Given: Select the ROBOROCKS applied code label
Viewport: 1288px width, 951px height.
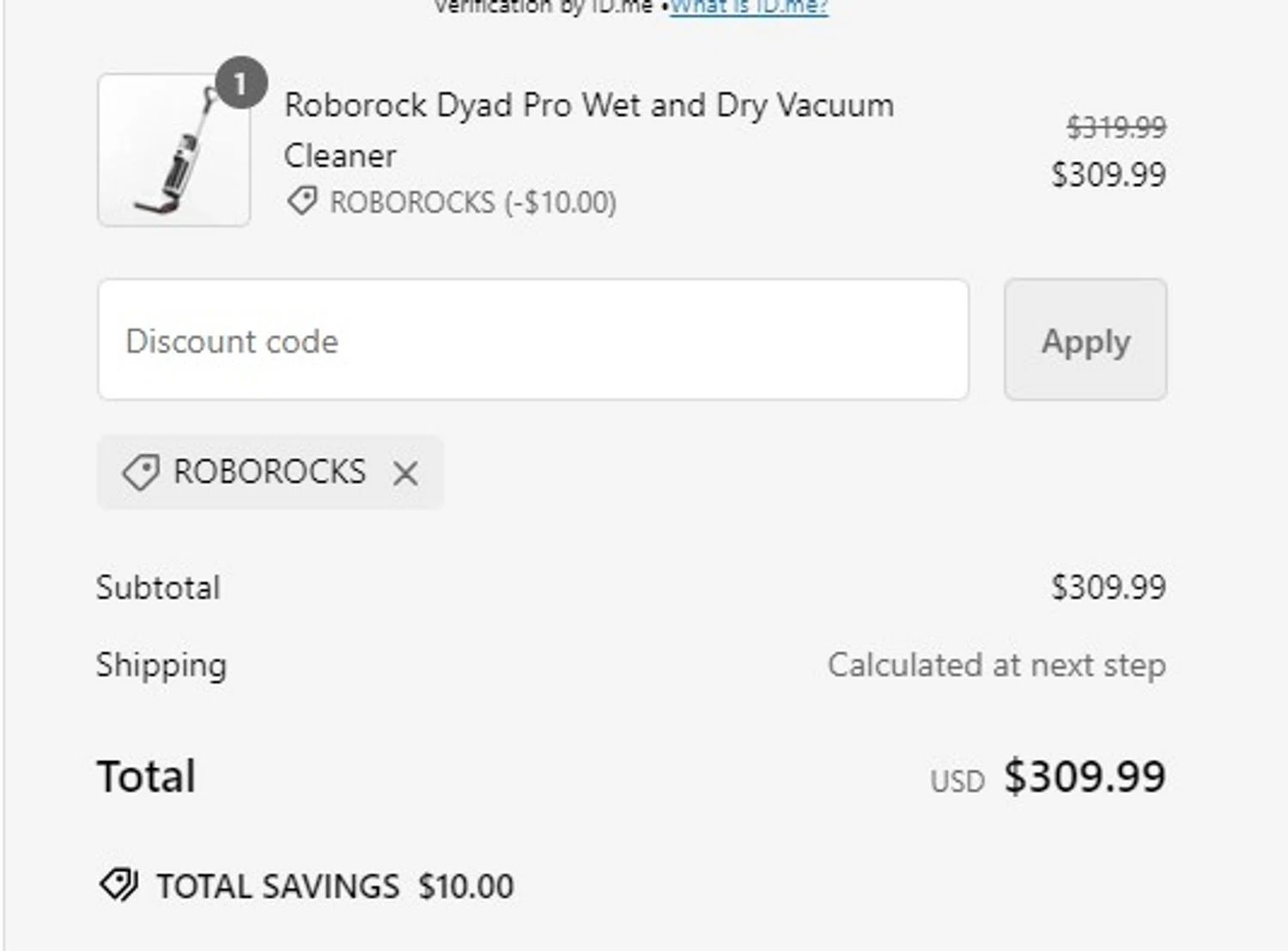Looking at the screenshot, I should pyautogui.click(x=270, y=472).
